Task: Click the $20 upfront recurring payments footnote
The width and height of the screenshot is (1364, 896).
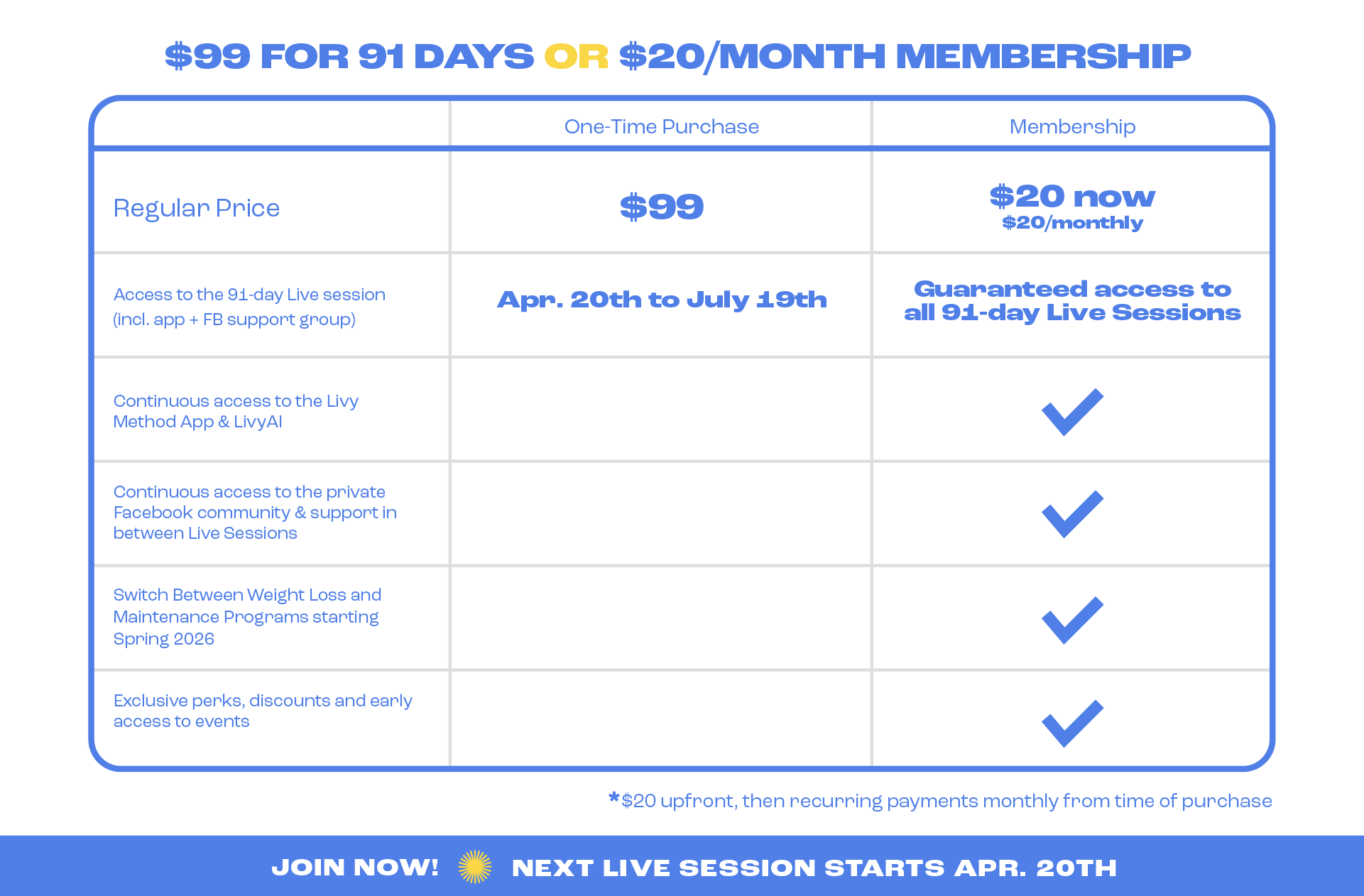Action: point(946,801)
